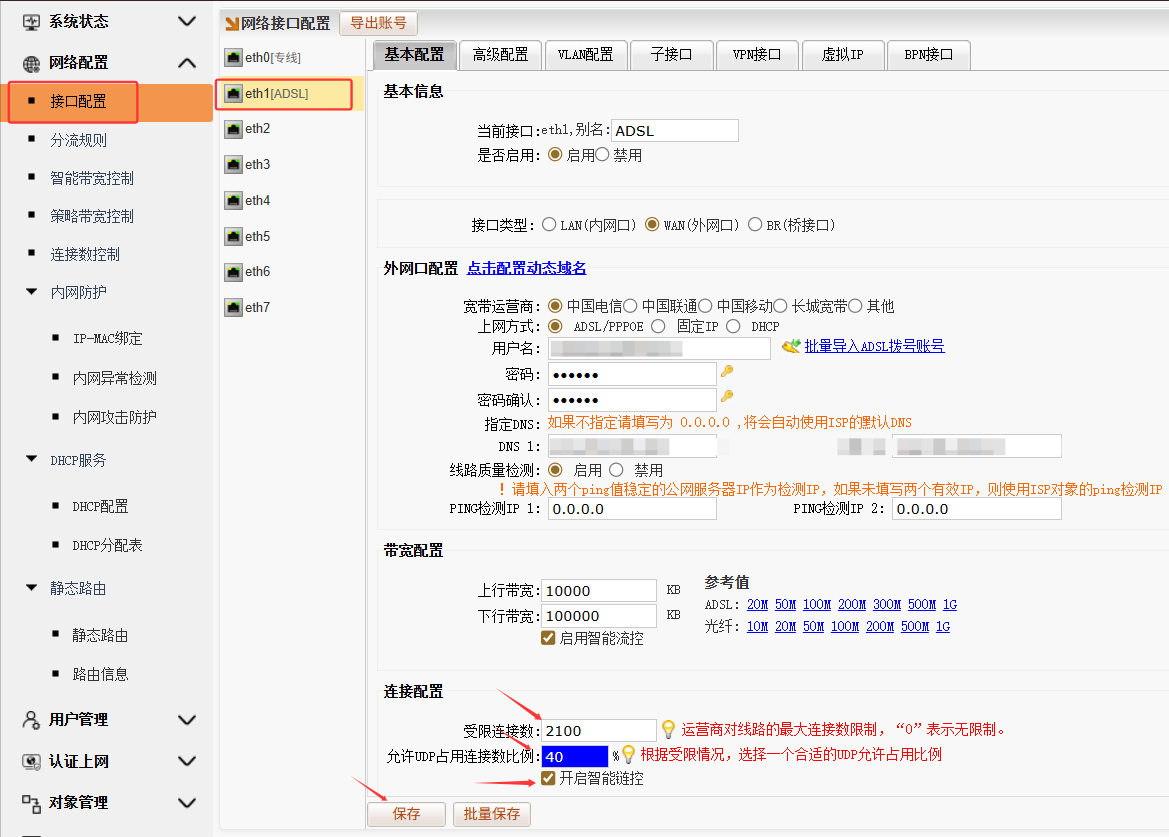Open DHCP分配表 in the sidebar
Image resolution: width=1169 pixels, height=837 pixels.
click(107, 546)
